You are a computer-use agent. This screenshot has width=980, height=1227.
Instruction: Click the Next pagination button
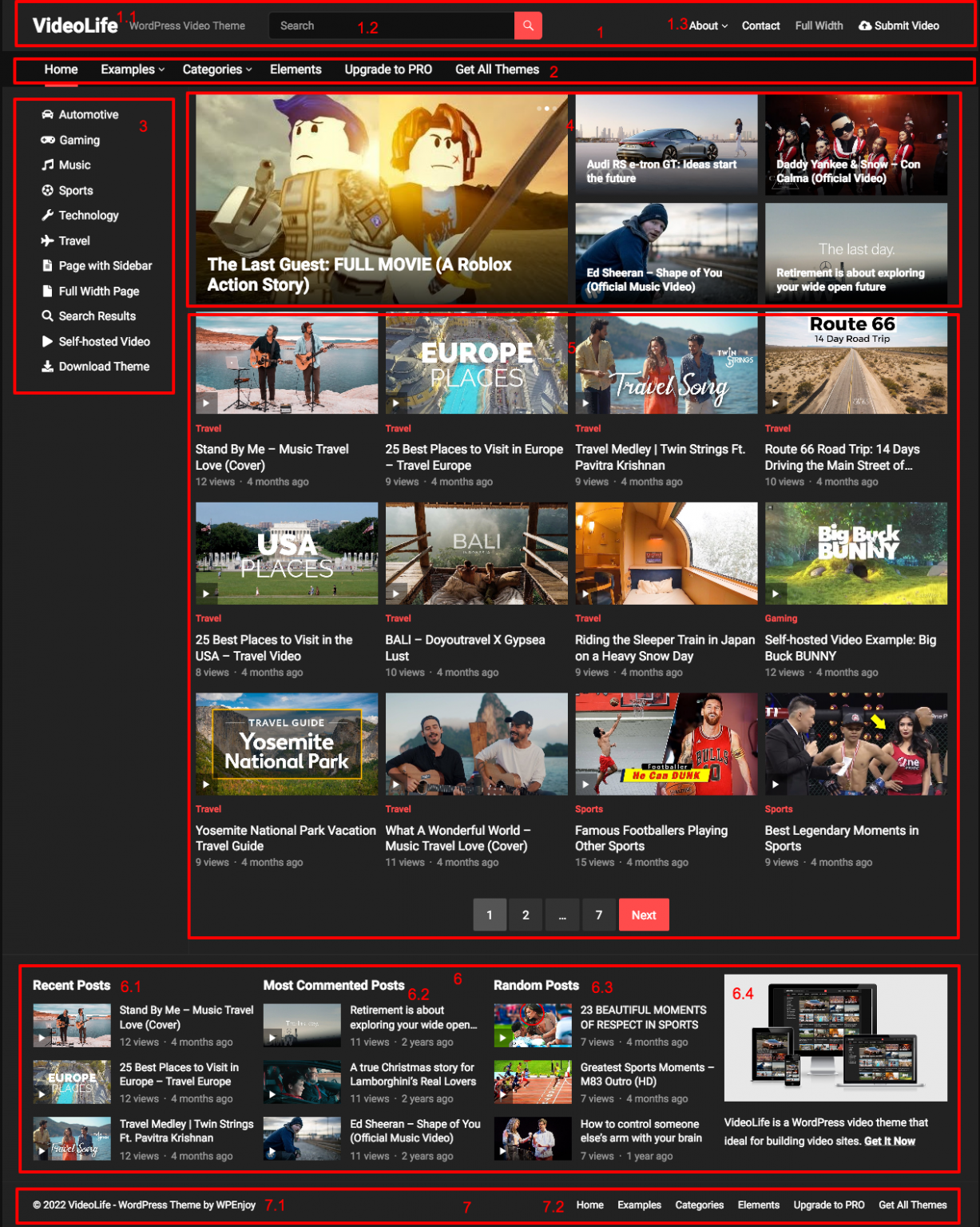[644, 915]
